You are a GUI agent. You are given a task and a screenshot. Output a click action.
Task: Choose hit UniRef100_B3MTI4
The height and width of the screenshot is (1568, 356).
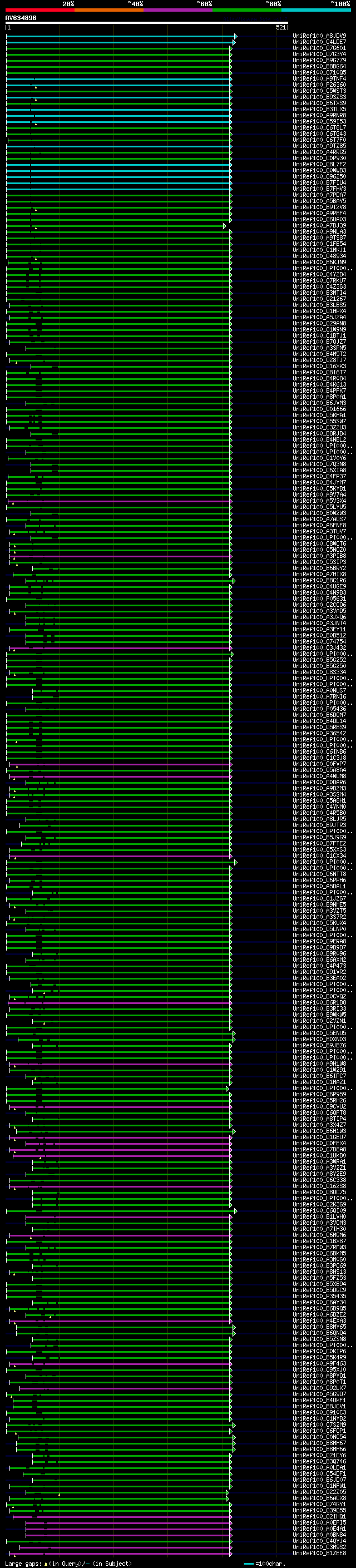(x=319, y=293)
